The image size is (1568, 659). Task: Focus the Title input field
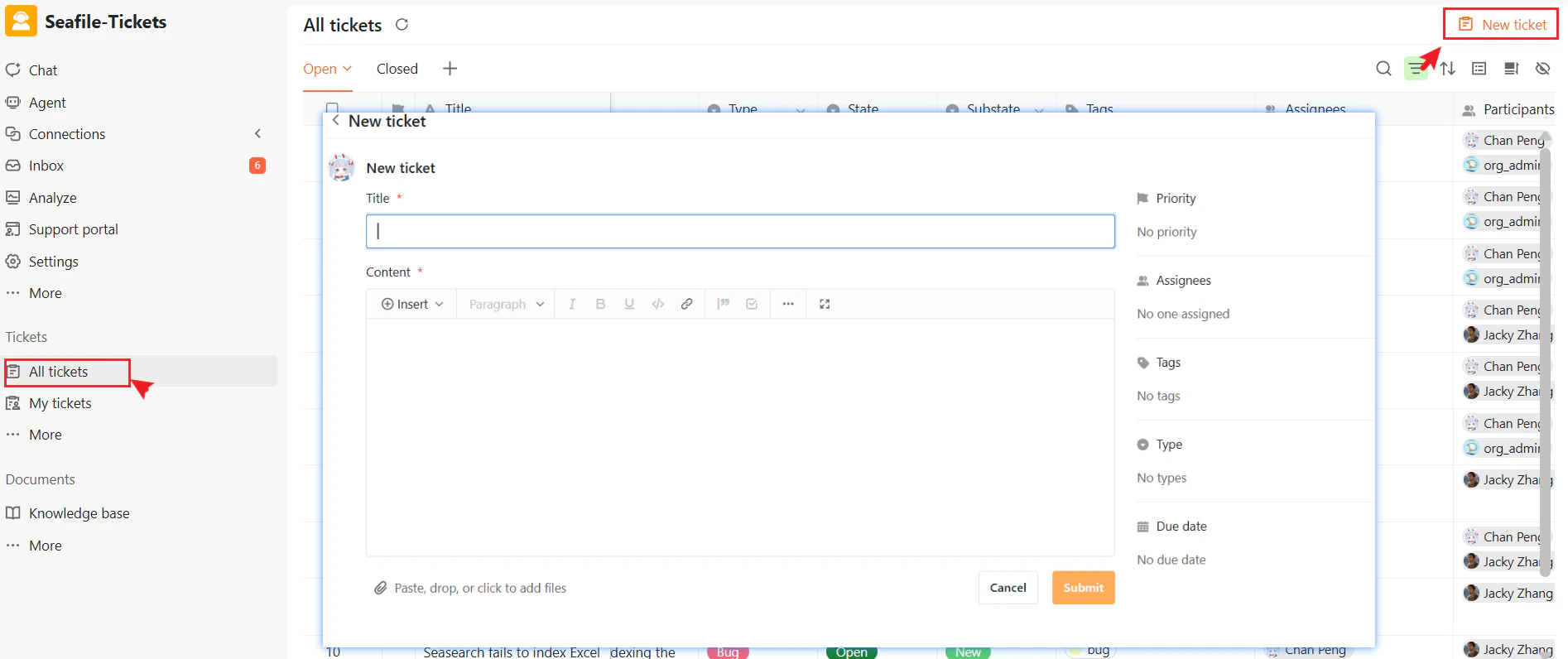[x=740, y=231]
